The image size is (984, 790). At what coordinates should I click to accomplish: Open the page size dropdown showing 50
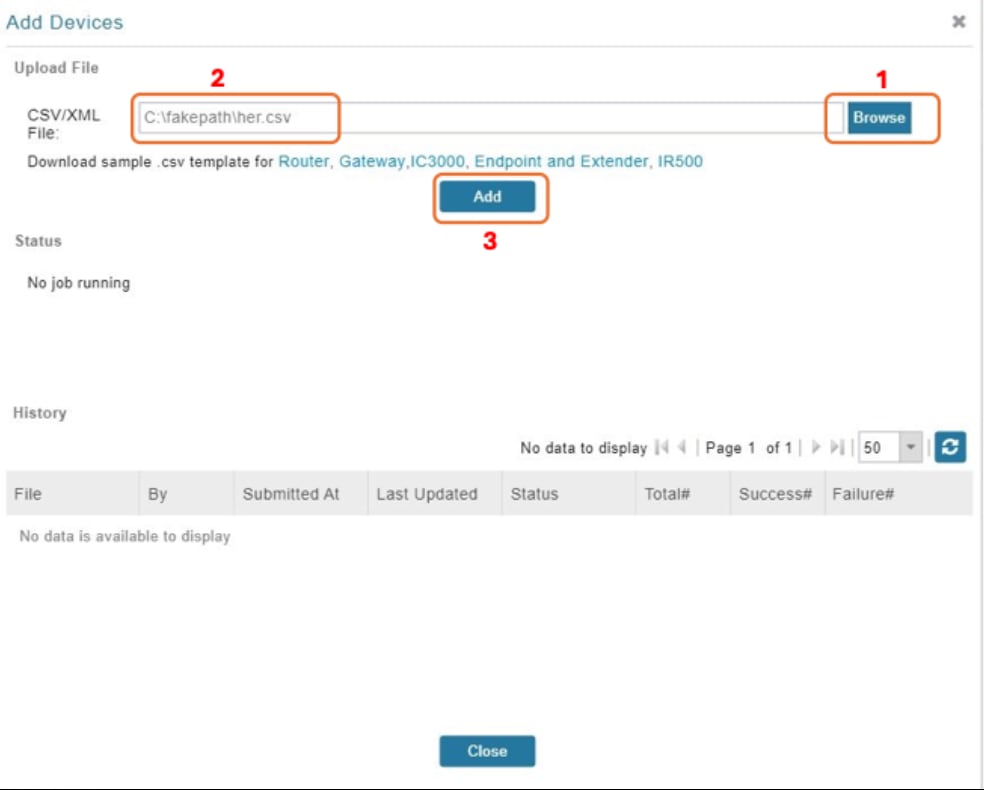(x=910, y=447)
